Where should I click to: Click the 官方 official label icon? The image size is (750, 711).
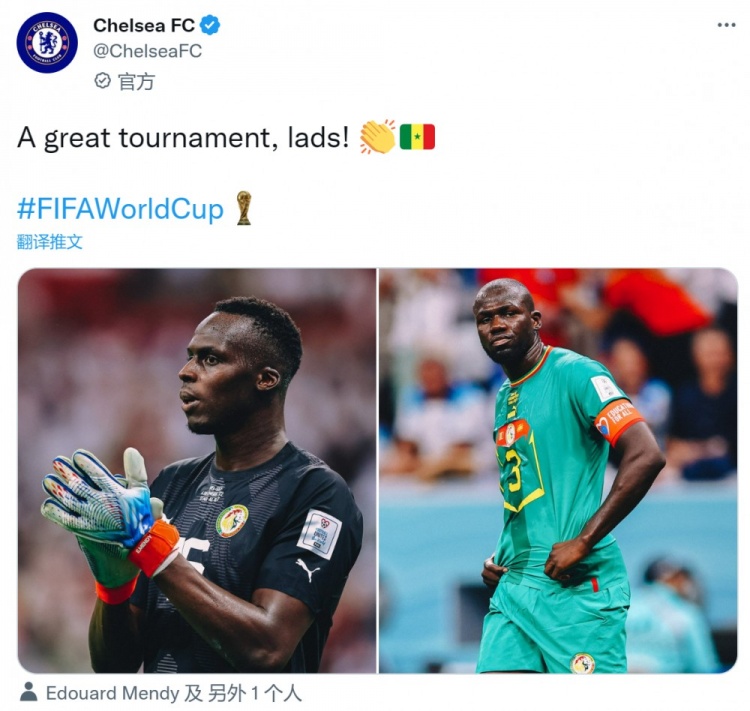pyautogui.click(x=102, y=80)
